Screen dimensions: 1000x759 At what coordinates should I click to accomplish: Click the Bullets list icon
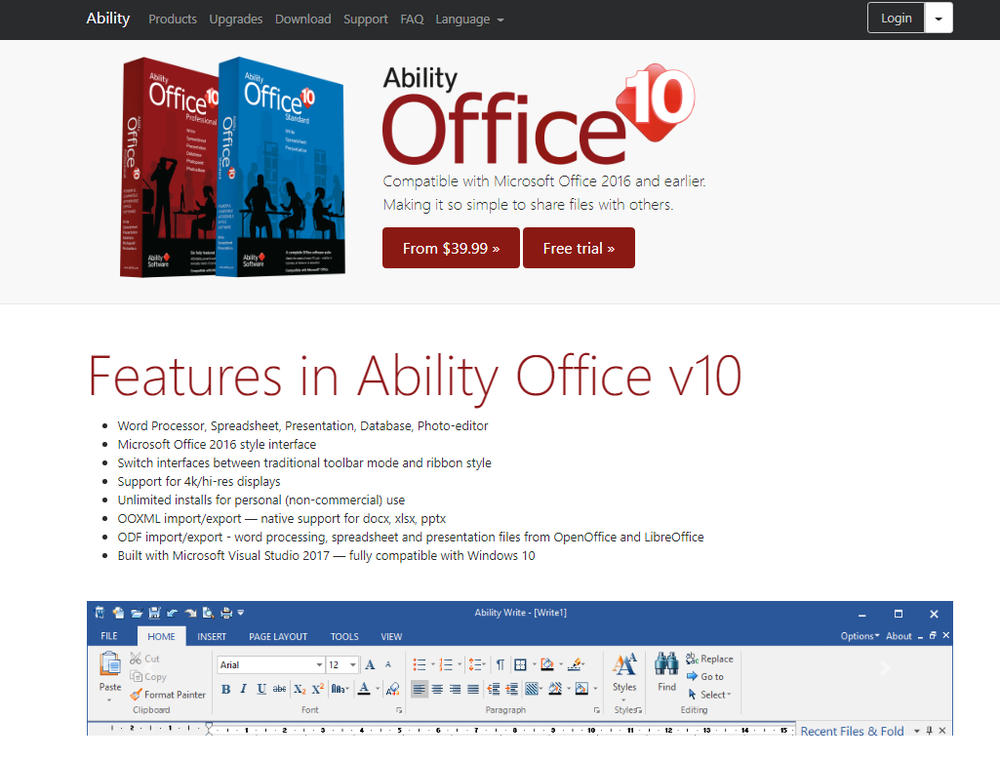click(419, 665)
